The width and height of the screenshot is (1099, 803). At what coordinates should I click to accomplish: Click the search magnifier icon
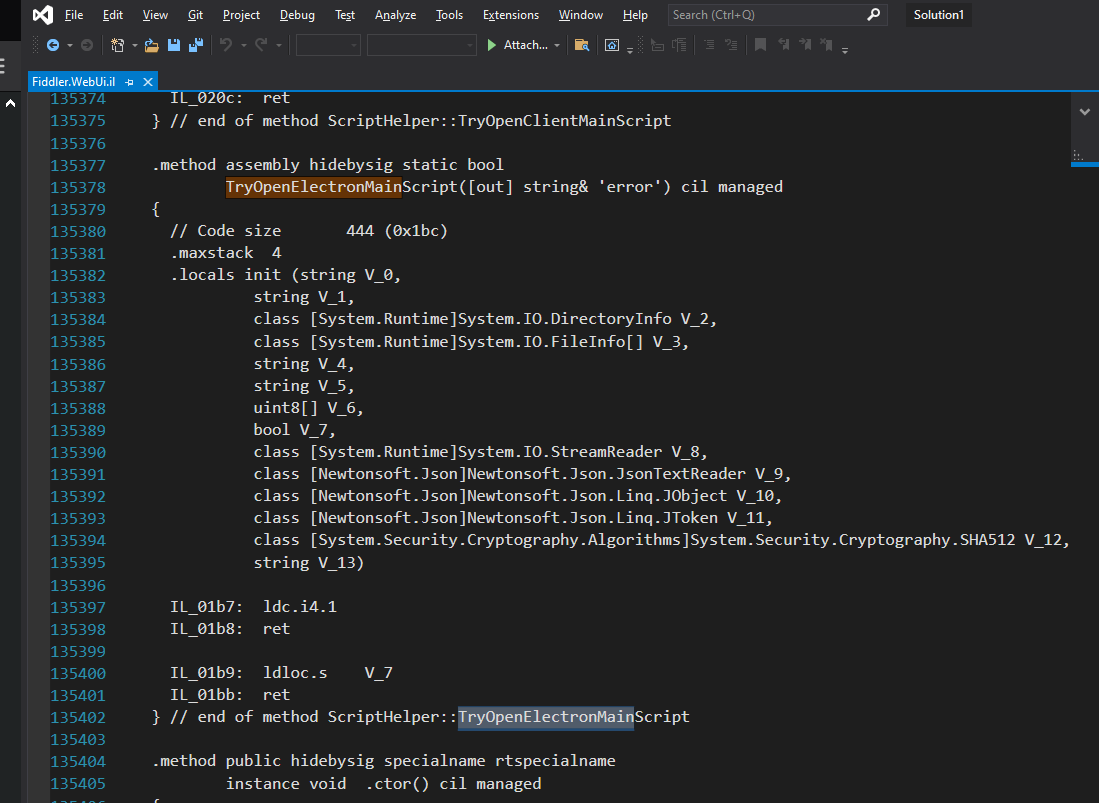coord(873,15)
